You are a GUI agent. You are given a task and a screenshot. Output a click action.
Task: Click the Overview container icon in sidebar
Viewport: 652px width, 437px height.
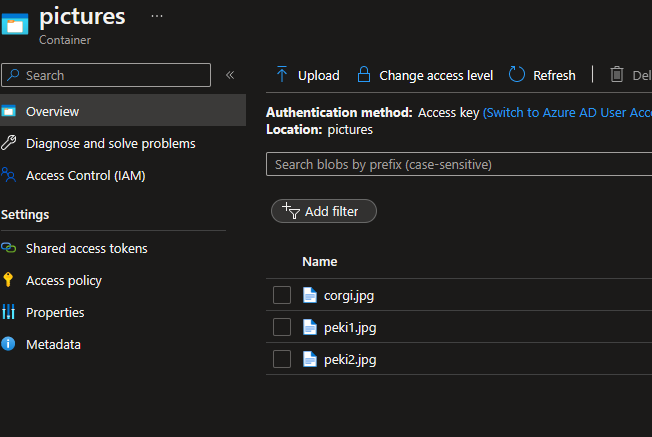9,111
